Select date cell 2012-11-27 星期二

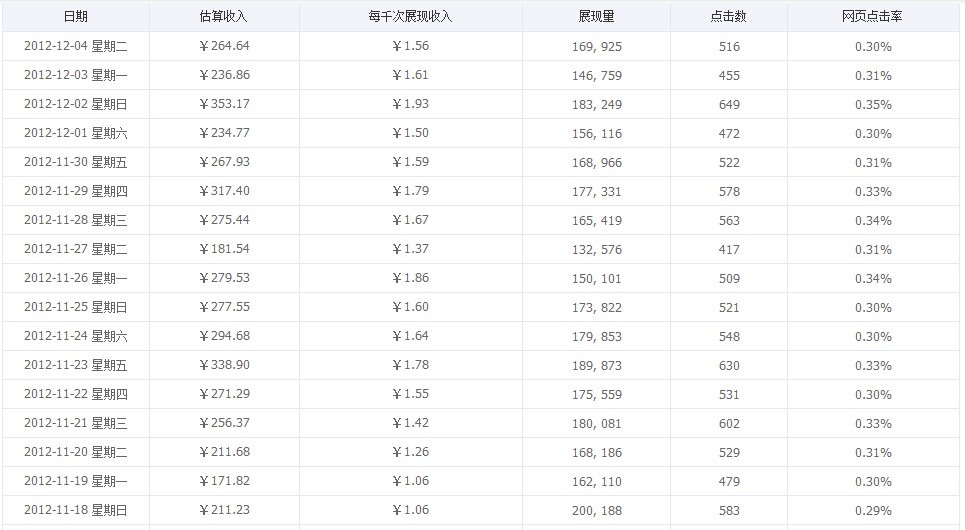pos(76,249)
